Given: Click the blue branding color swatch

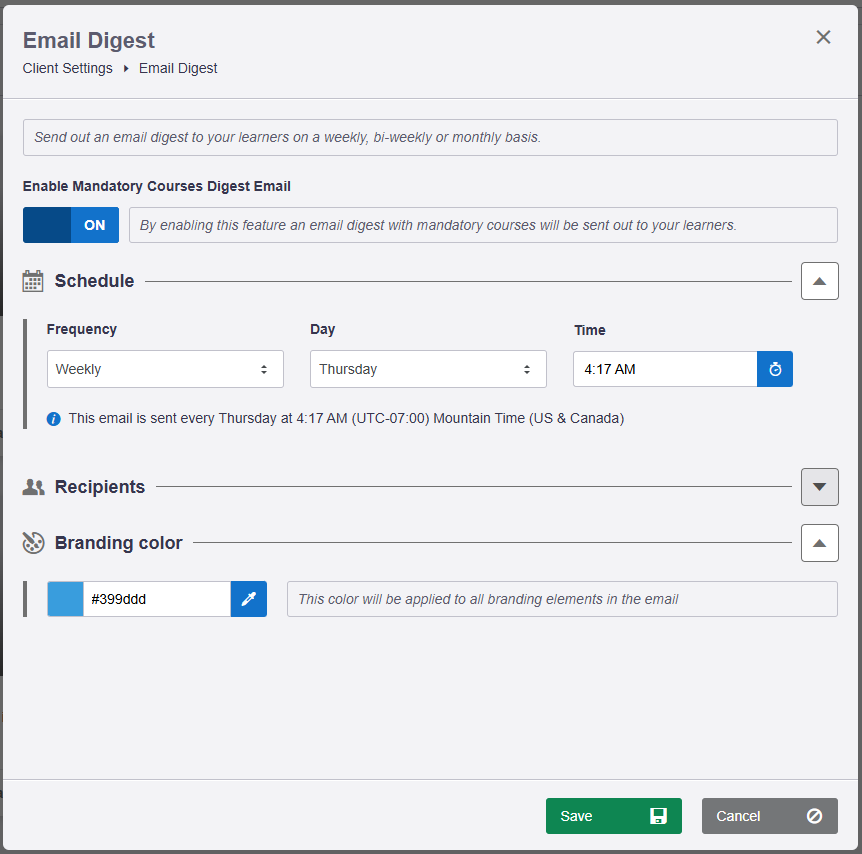Looking at the screenshot, I should click(65, 599).
